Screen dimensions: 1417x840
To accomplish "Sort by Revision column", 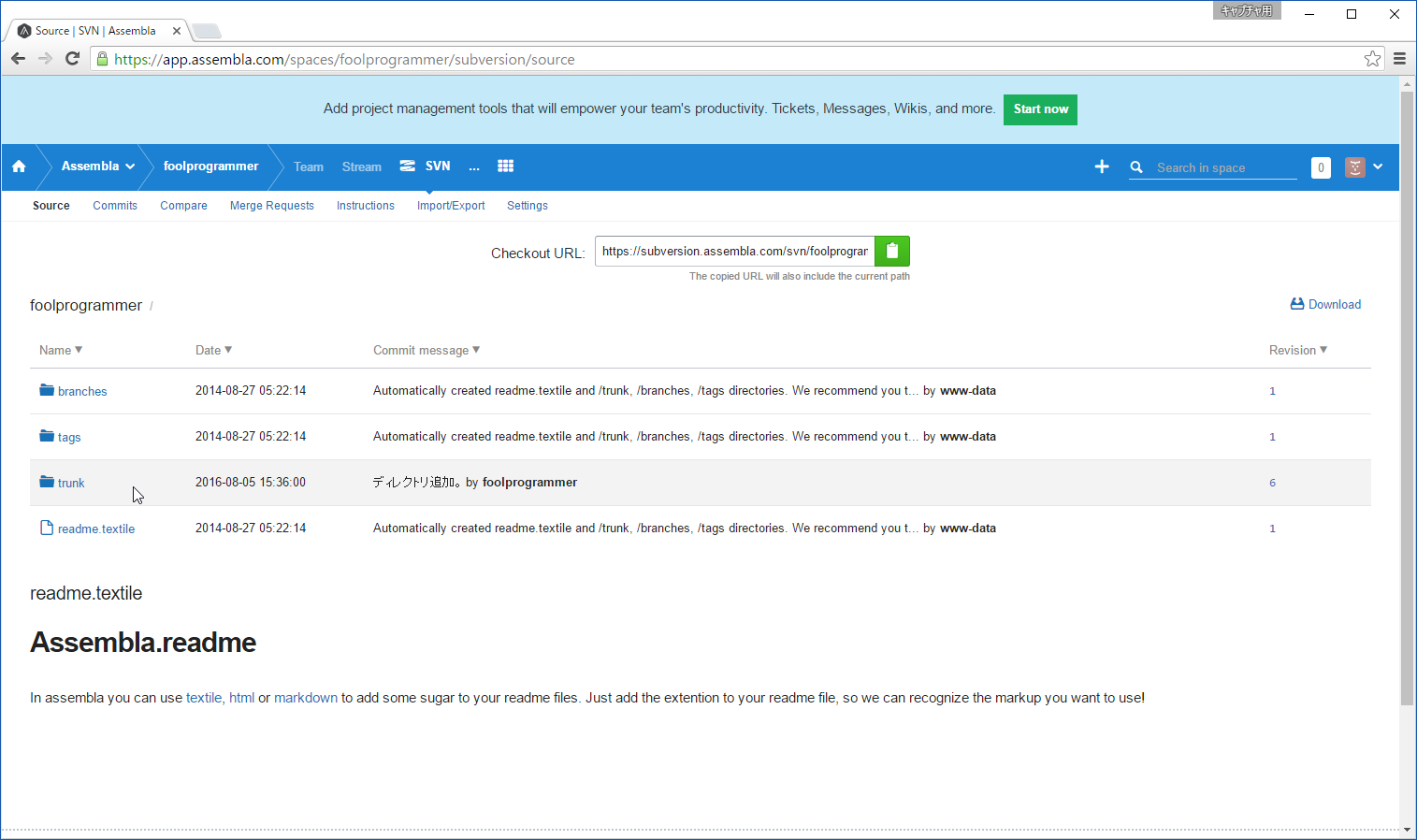I will click(1298, 350).
